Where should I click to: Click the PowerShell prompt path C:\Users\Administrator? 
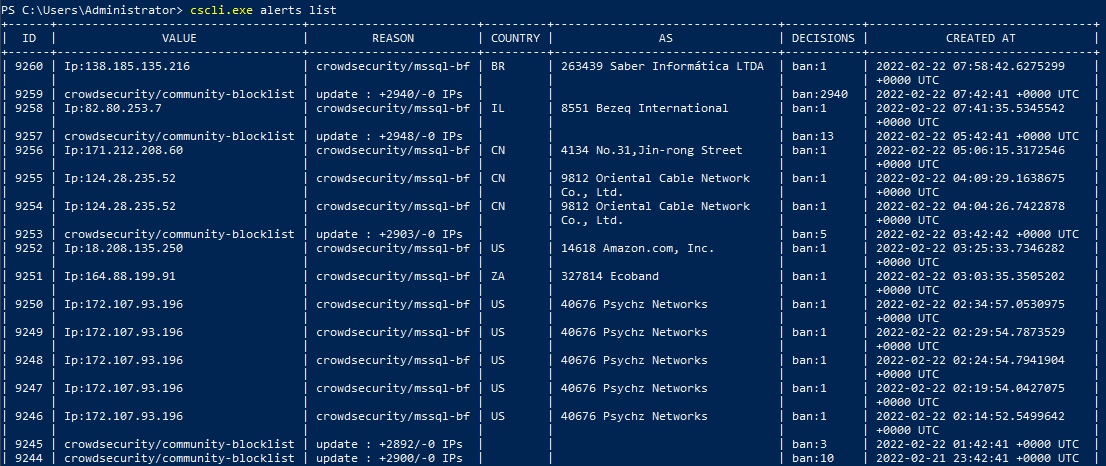tap(99, 10)
